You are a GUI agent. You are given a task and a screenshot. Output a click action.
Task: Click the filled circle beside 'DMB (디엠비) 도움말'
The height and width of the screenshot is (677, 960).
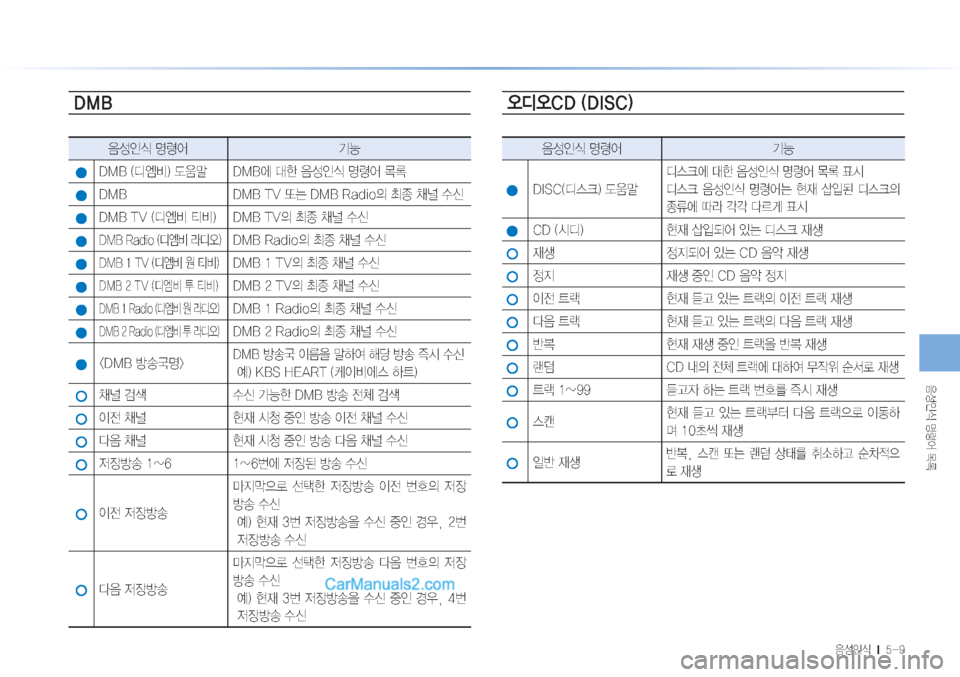[x=81, y=173]
